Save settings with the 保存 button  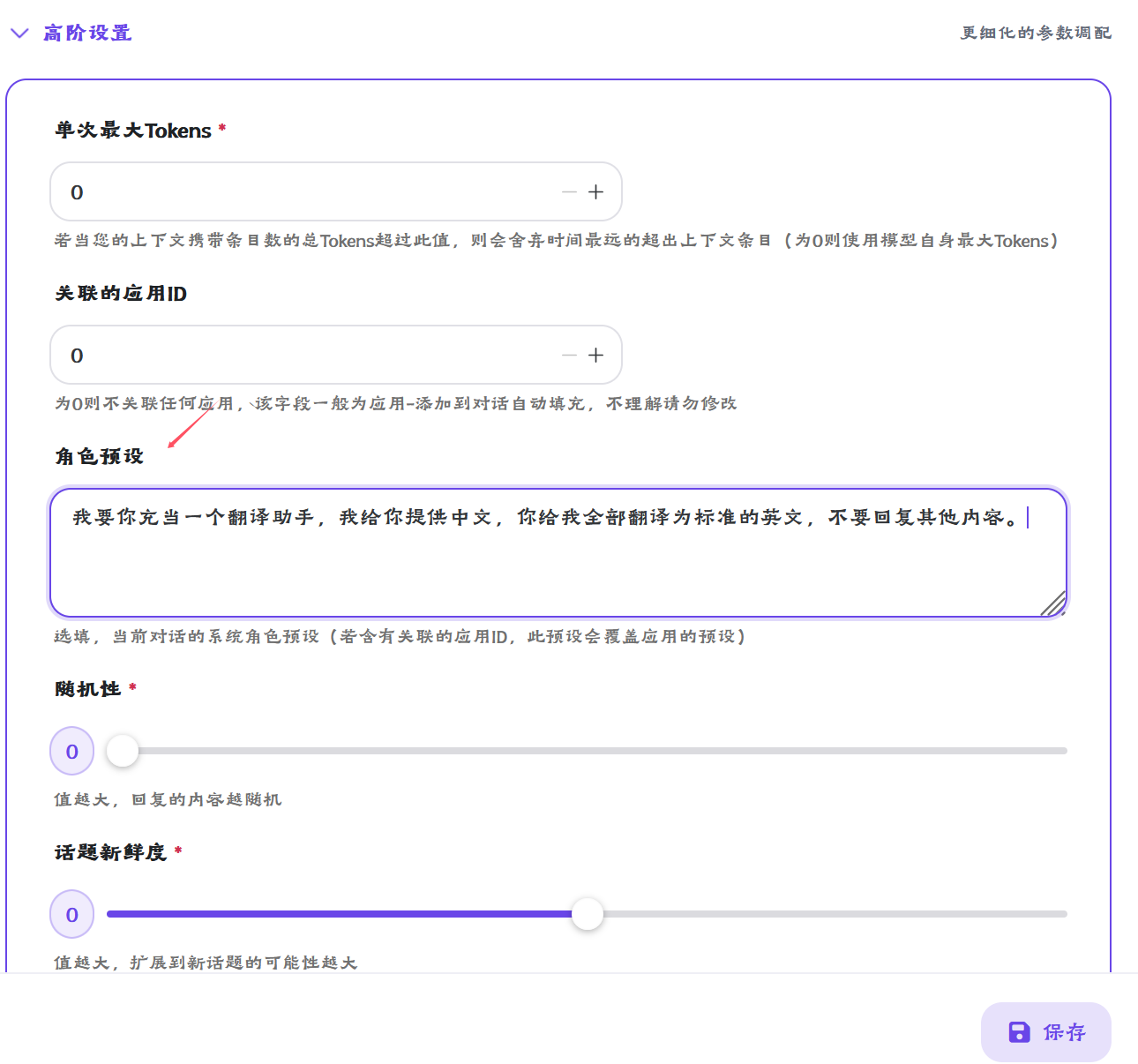(x=1046, y=1032)
